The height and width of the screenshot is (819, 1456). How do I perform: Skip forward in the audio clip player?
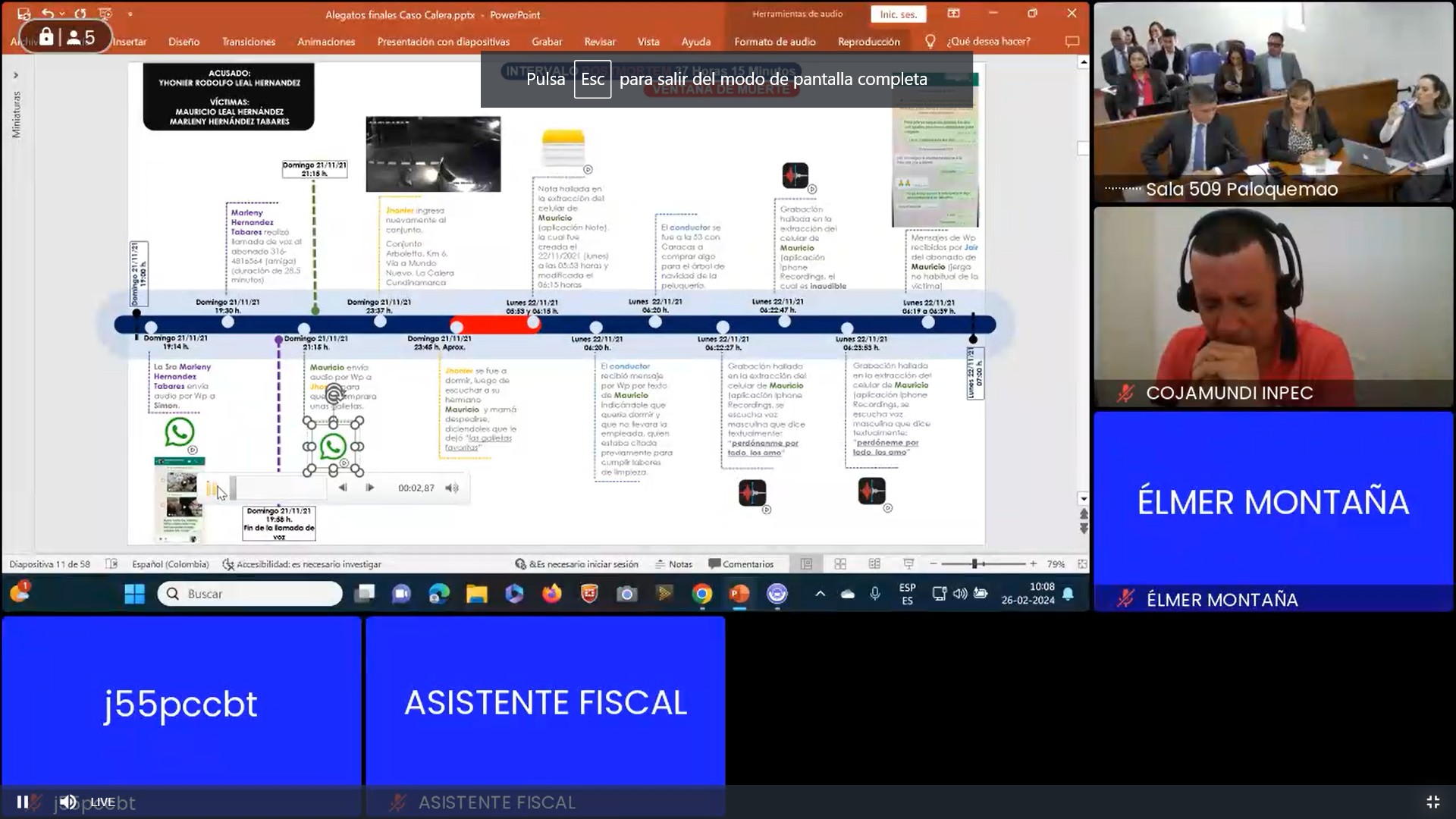point(369,488)
